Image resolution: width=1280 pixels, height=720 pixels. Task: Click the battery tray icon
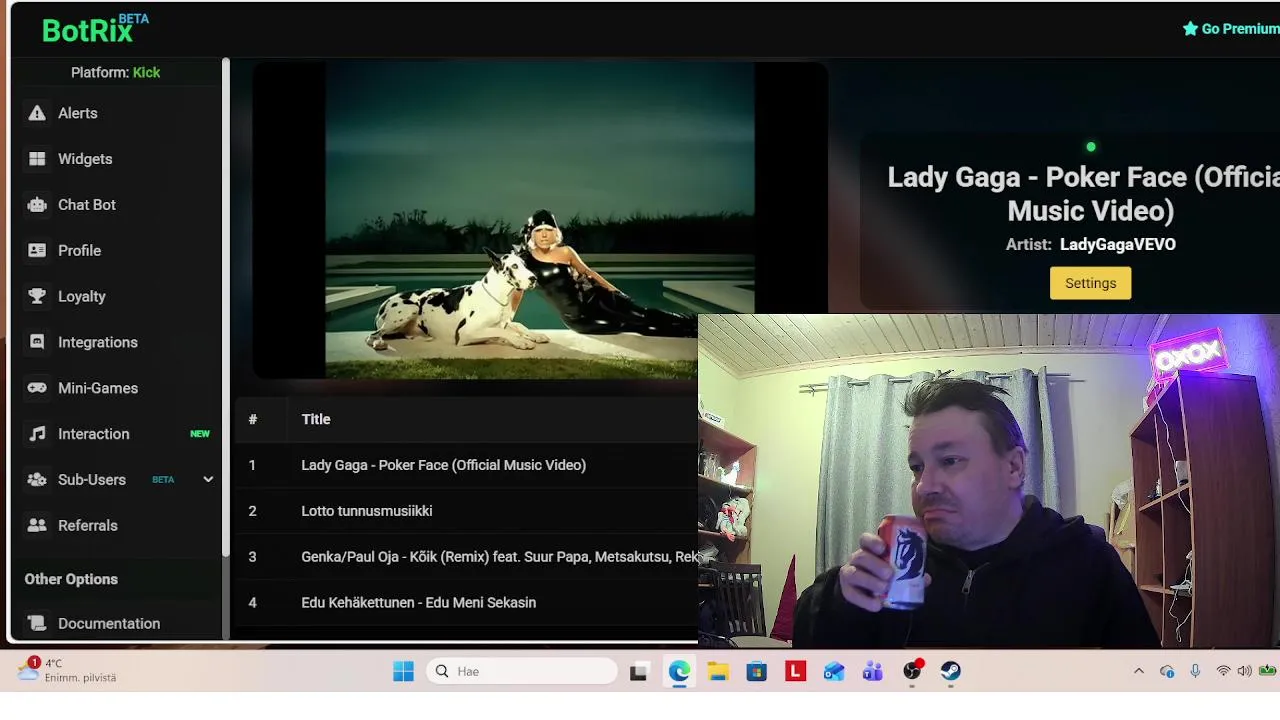point(1268,671)
